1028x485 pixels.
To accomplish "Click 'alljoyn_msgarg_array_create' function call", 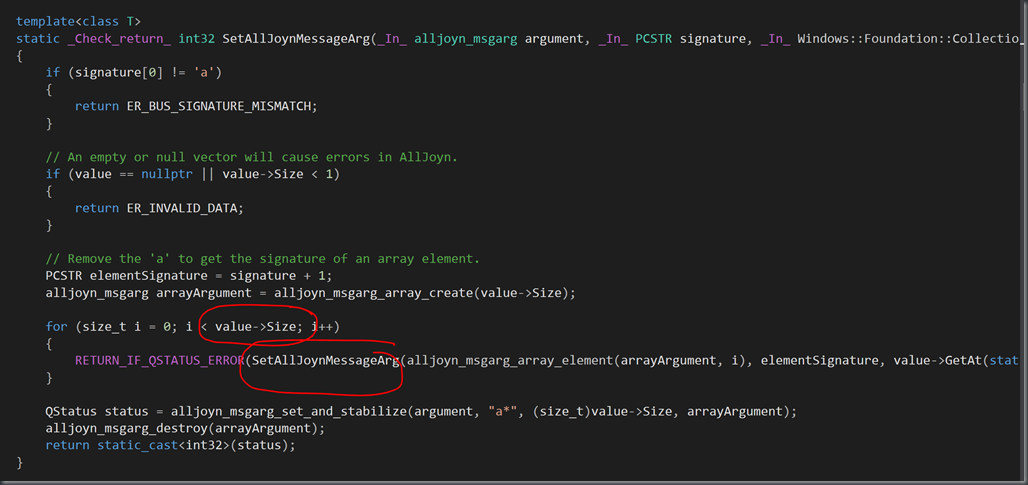I will (x=374, y=293).
